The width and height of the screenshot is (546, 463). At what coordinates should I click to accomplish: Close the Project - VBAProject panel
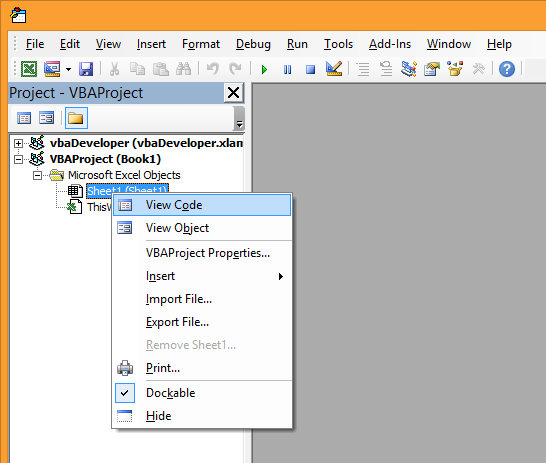pos(233,93)
